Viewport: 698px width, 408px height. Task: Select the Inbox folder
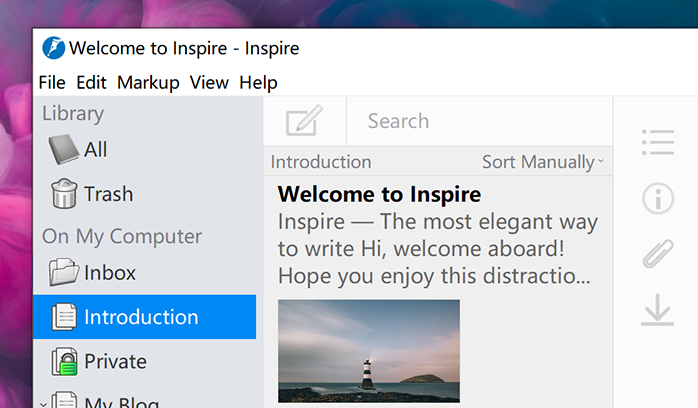pyautogui.click(x=109, y=273)
